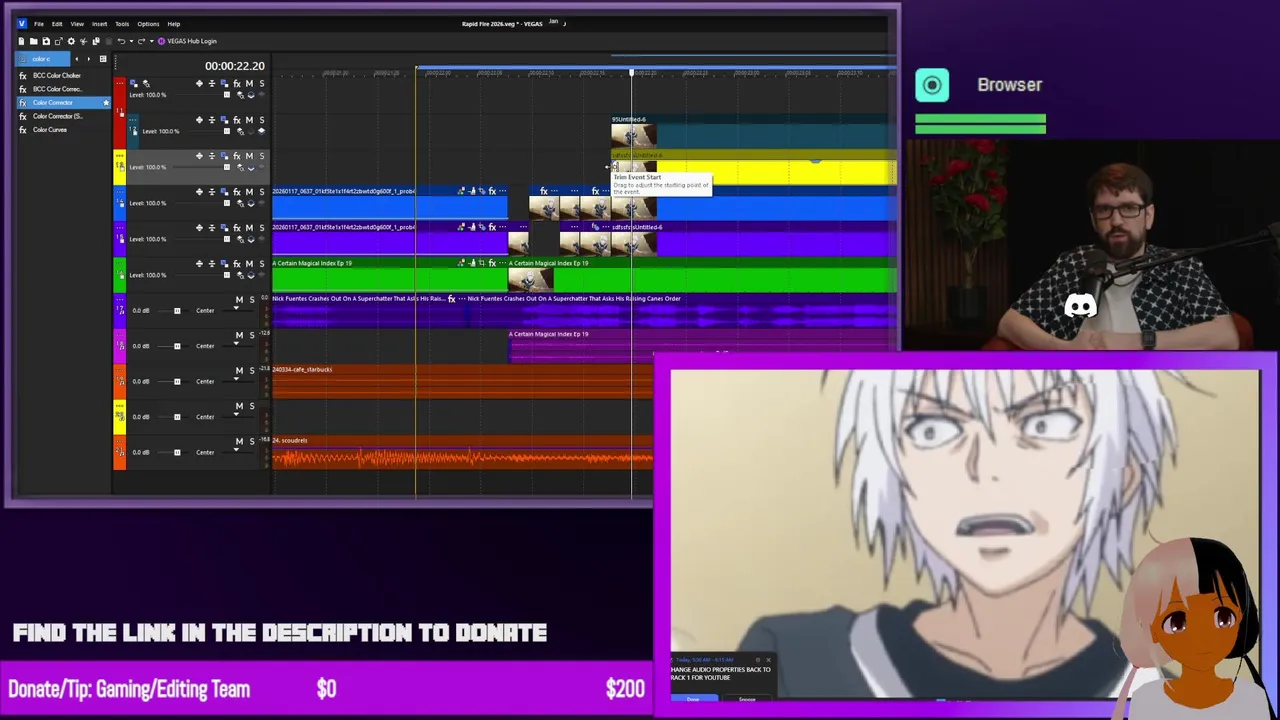Open the Insert menu
This screenshot has height=720, width=1280.
pos(99,23)
